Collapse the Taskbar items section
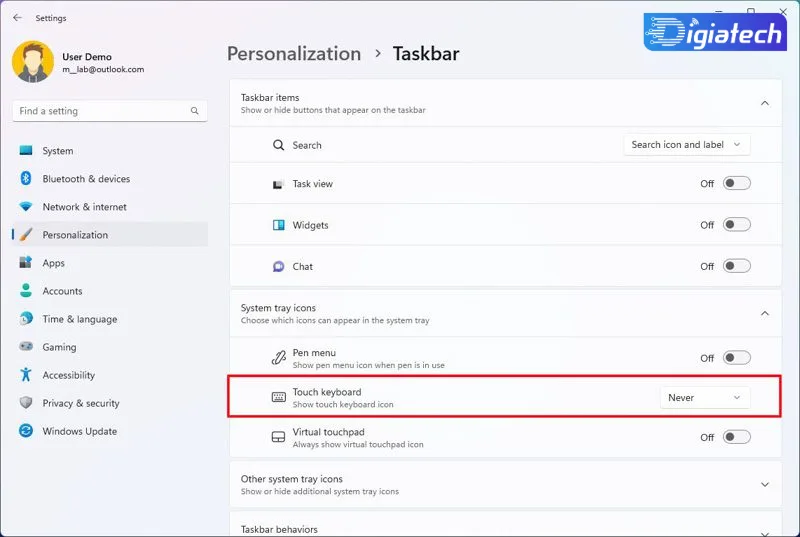The height and width of the screenshot is (537, 800). click(765, 103)
